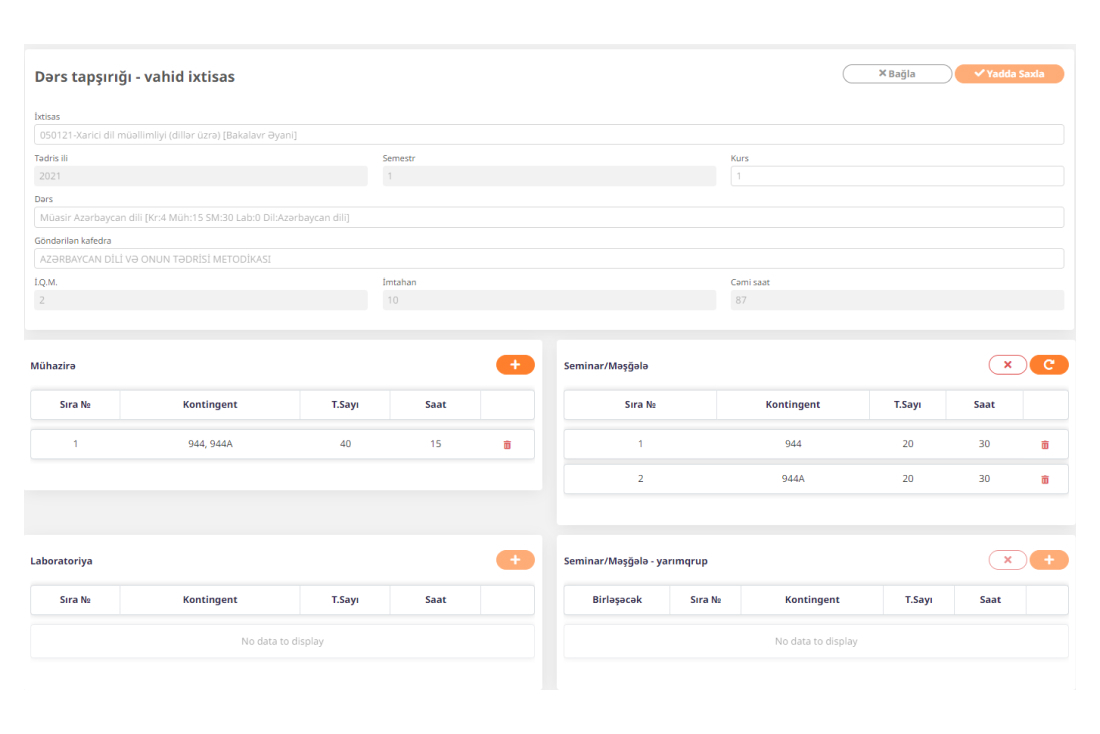Open the Göndərilən kafedra field
Viewport: 1100px width, 734px height.
(x=548, y=259)
